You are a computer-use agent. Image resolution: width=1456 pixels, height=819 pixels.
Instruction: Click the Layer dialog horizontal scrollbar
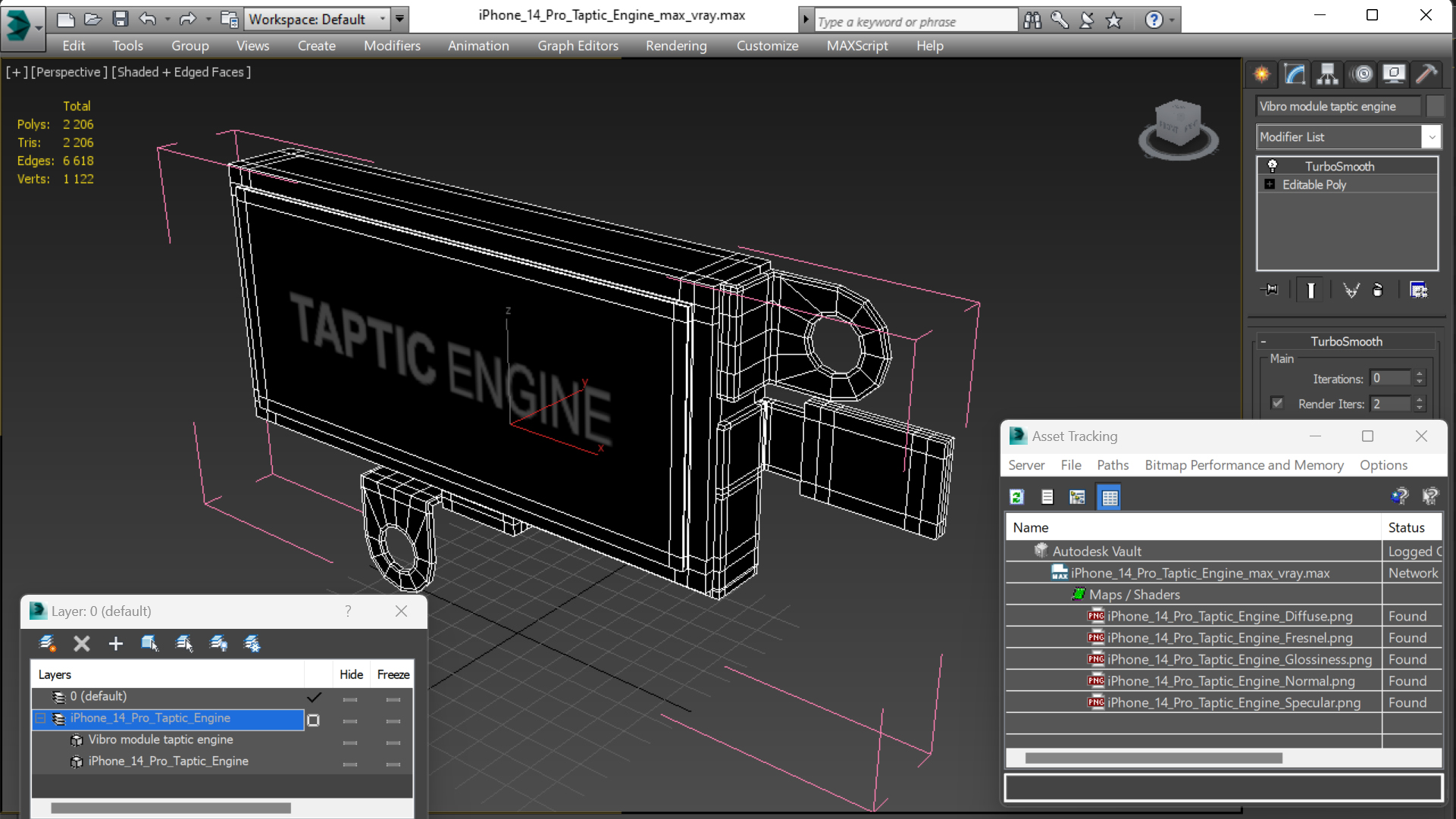click(x=171, y=808)
